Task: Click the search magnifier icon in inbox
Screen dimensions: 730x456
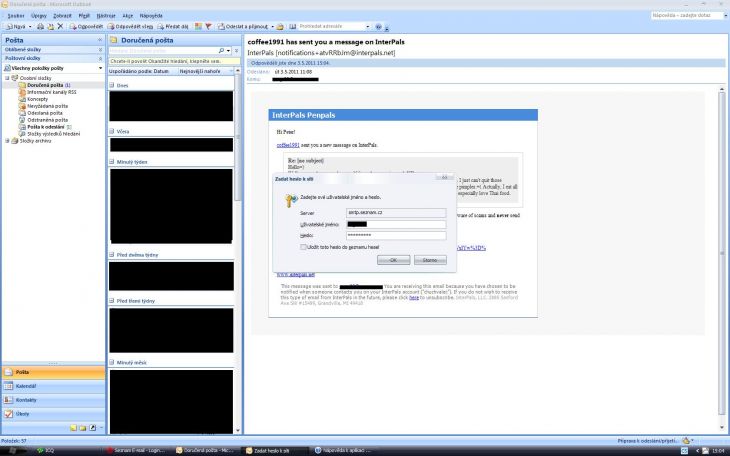Action: [x=222, y=50]
